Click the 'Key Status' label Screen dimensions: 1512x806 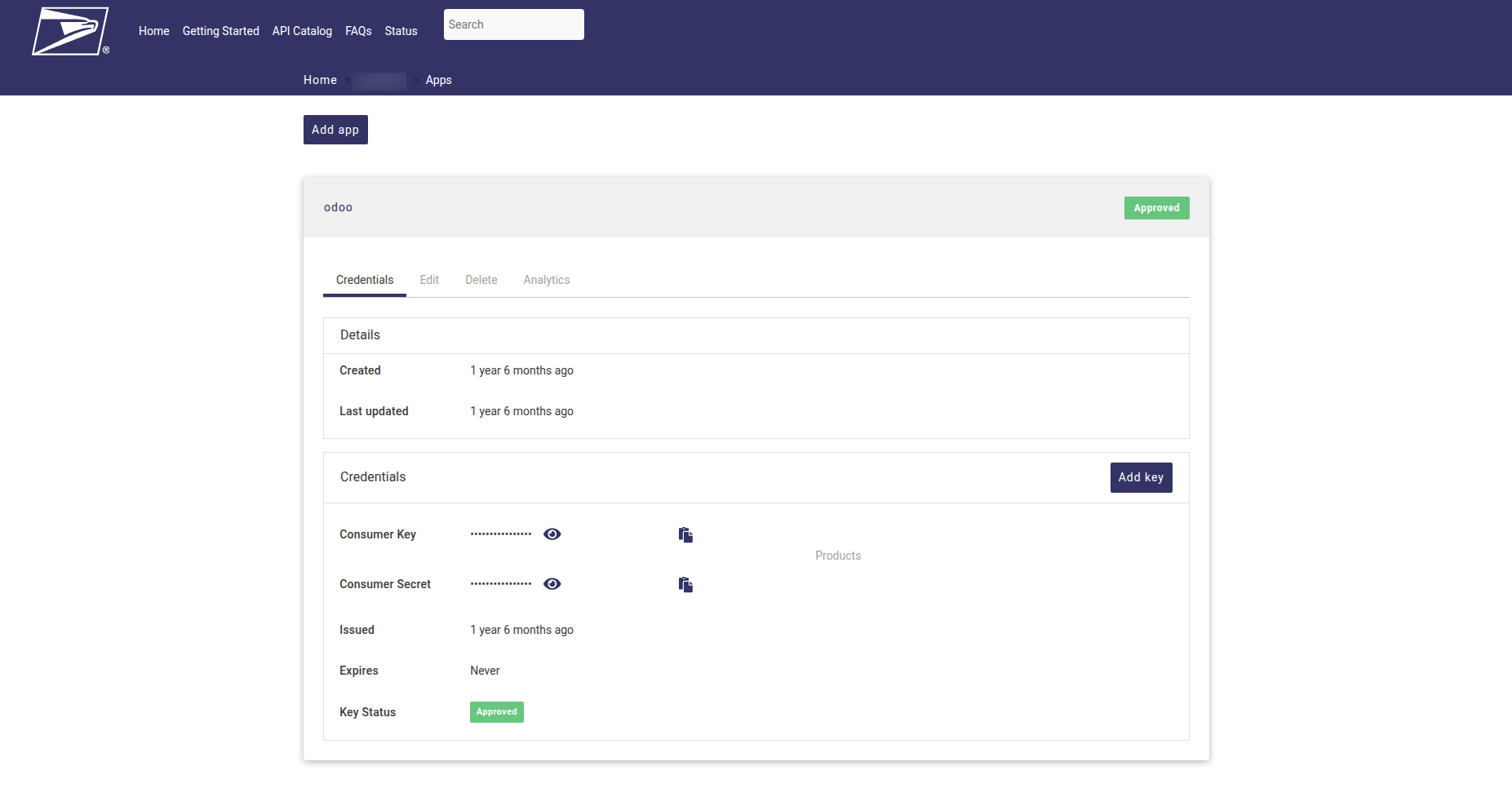tap(367, 712)
